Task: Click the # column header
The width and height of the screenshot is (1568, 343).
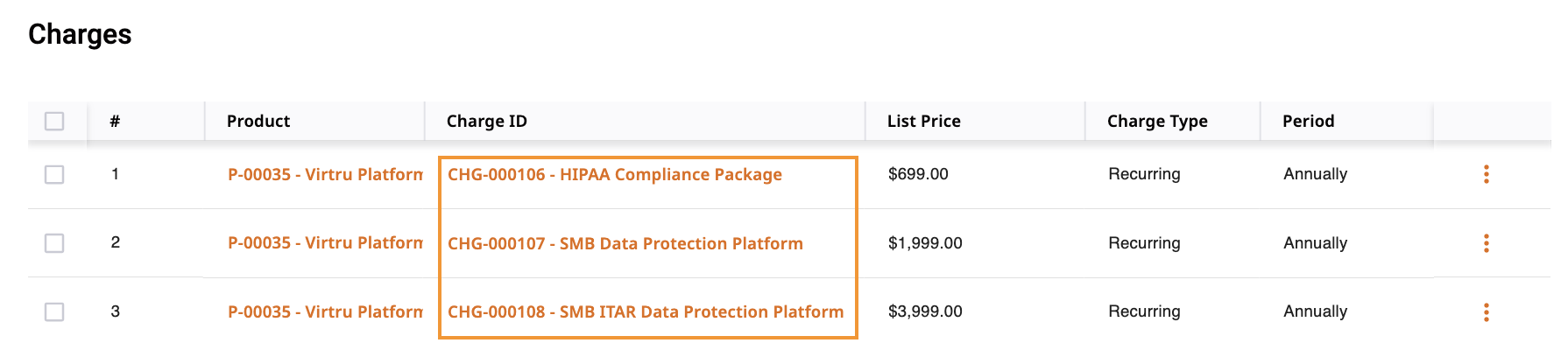Action: coord(115,121)
